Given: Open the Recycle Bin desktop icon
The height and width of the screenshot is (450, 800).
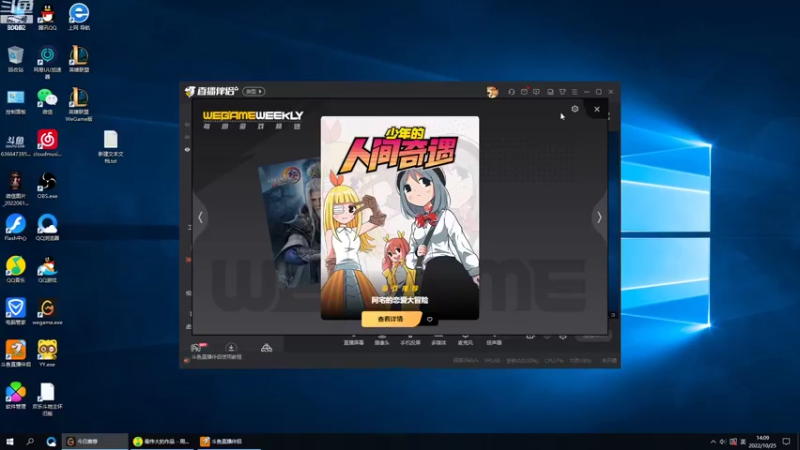Looking at the screenshot, I should tap(16, 59).
